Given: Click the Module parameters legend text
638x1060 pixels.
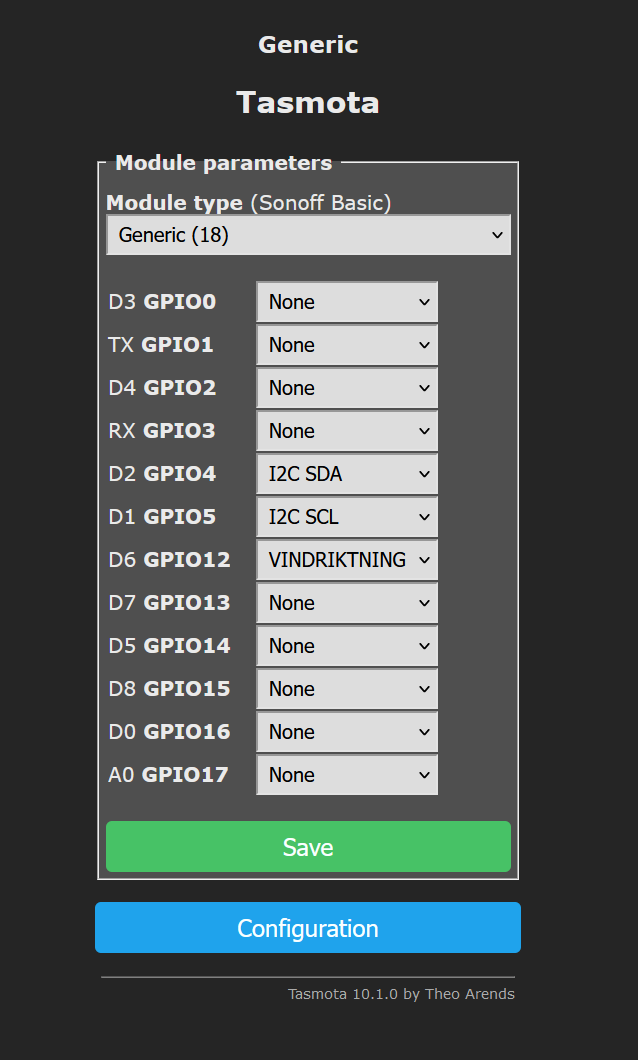Looking at the screenshot, I should tap(224, 163).
